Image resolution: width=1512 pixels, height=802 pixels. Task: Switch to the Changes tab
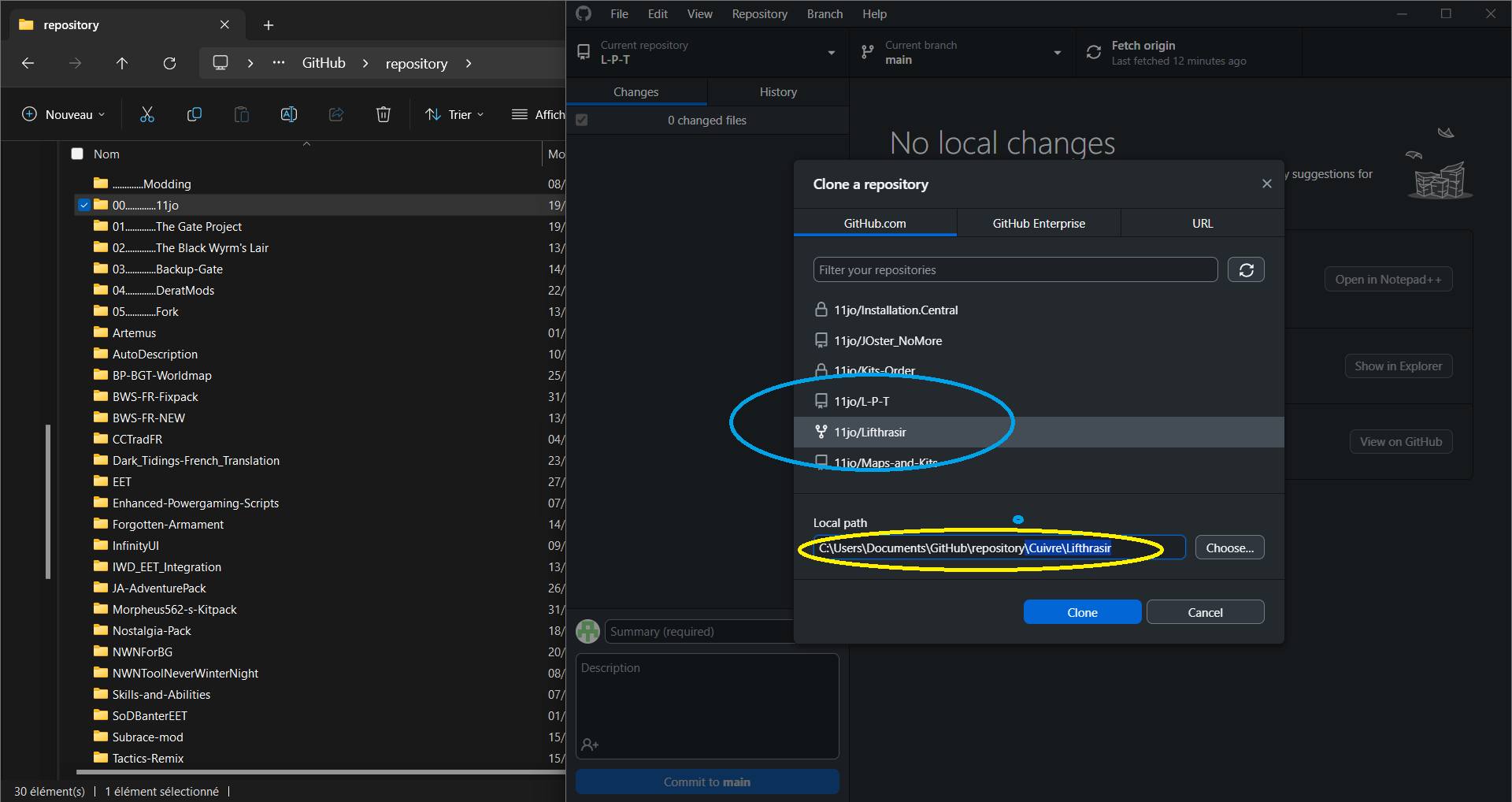point(636,92)
